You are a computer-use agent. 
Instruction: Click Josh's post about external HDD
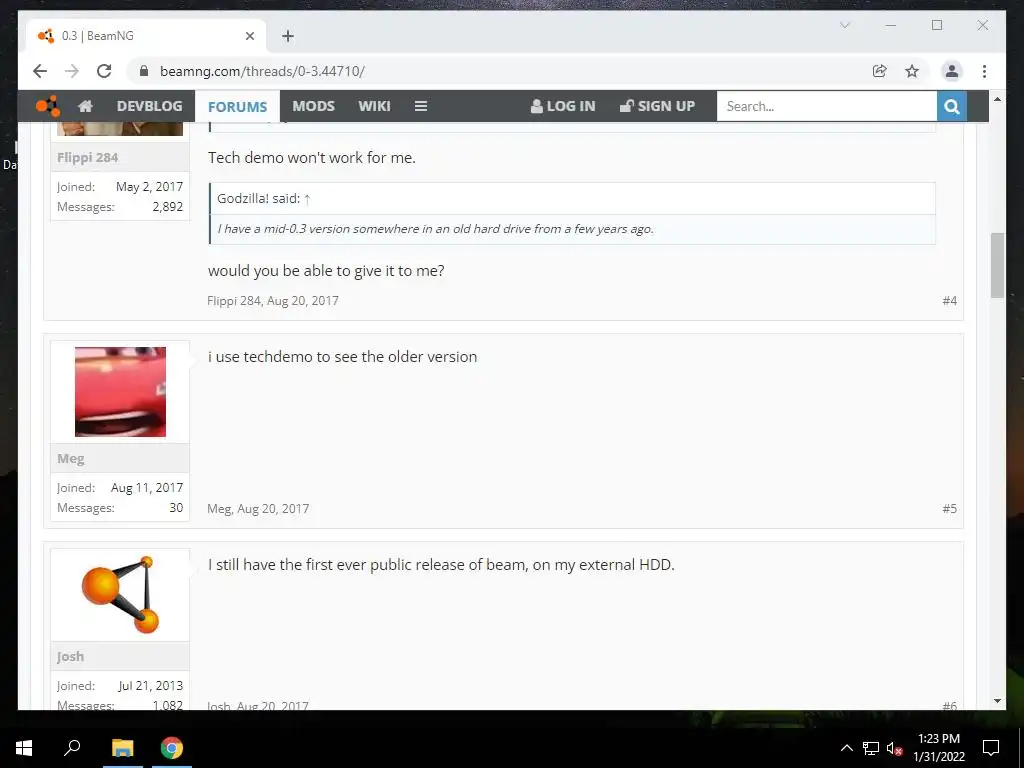coord(441,564)
